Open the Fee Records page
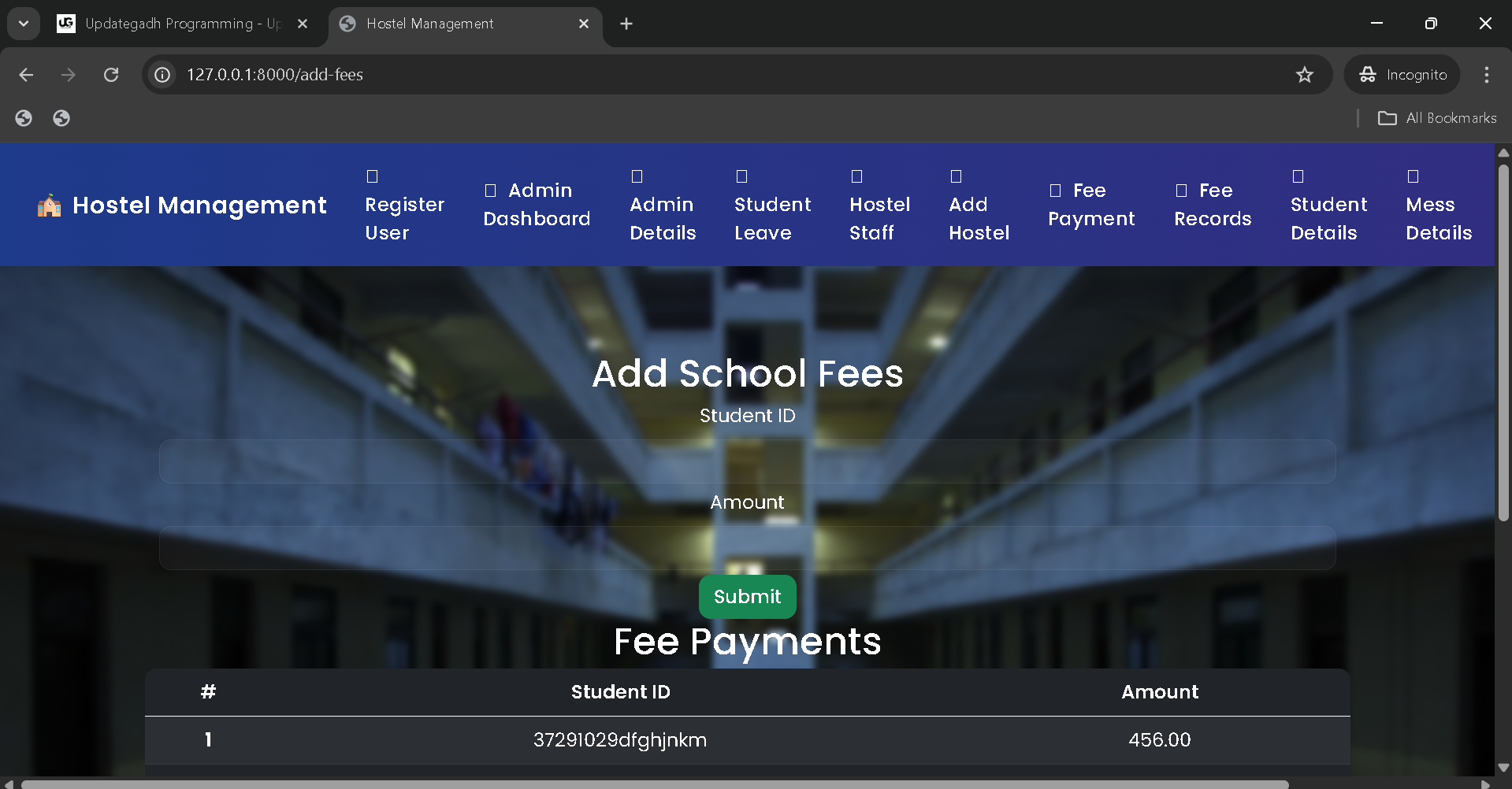Image resolution: width=1512 pixels, height=789 pixels. (1213, 205)
